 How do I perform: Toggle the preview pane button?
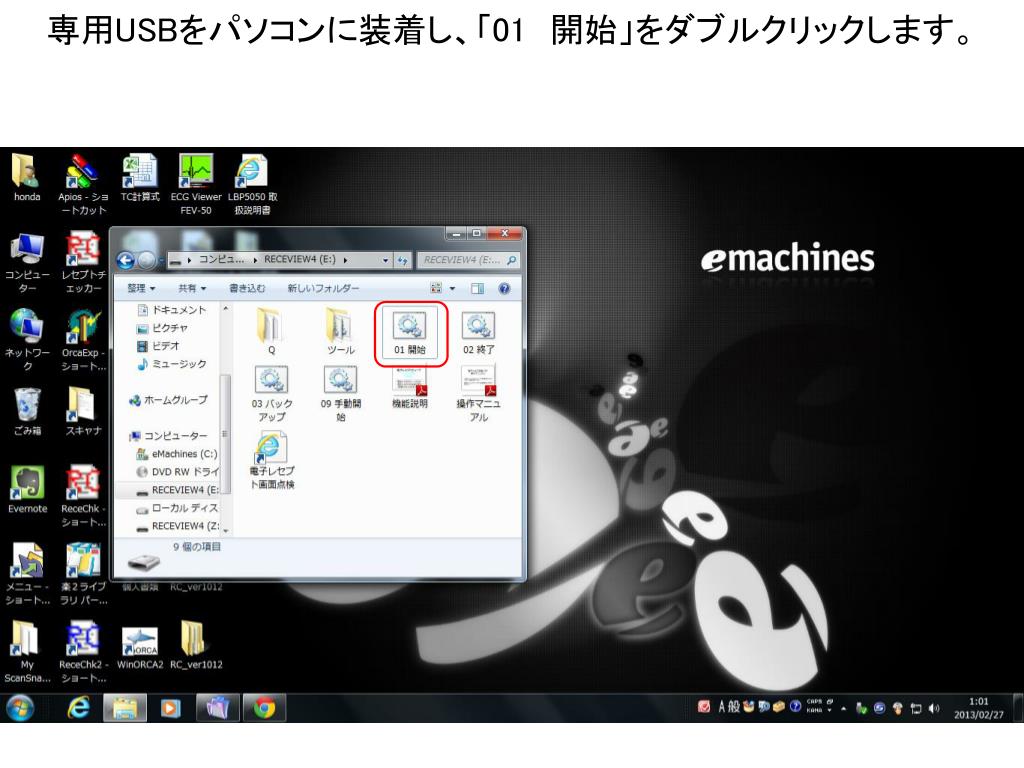pos(477,288)
